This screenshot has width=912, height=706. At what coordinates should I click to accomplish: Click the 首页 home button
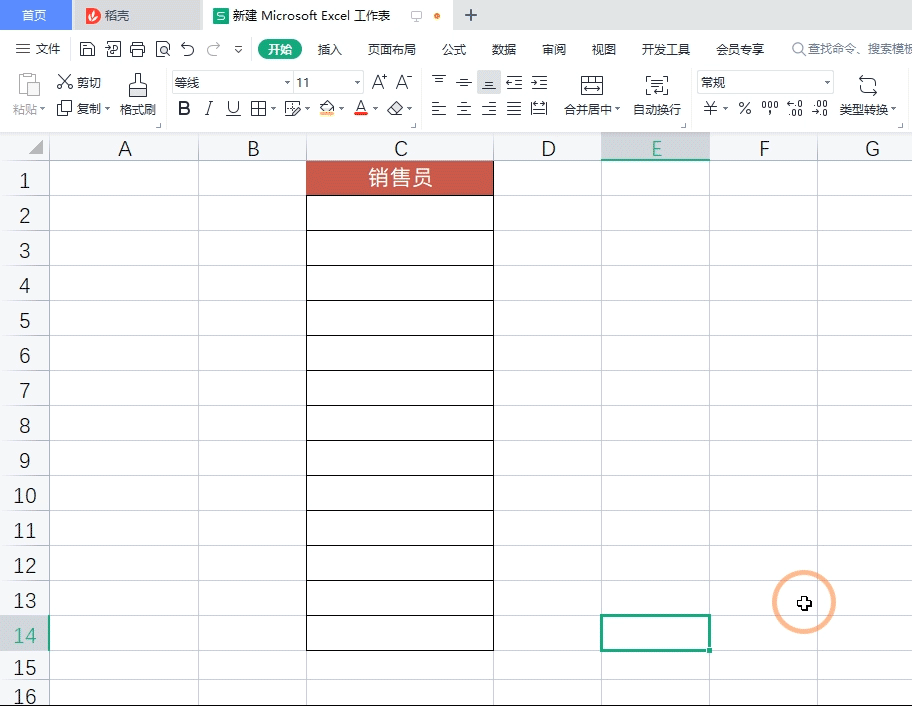coord(36,15)
